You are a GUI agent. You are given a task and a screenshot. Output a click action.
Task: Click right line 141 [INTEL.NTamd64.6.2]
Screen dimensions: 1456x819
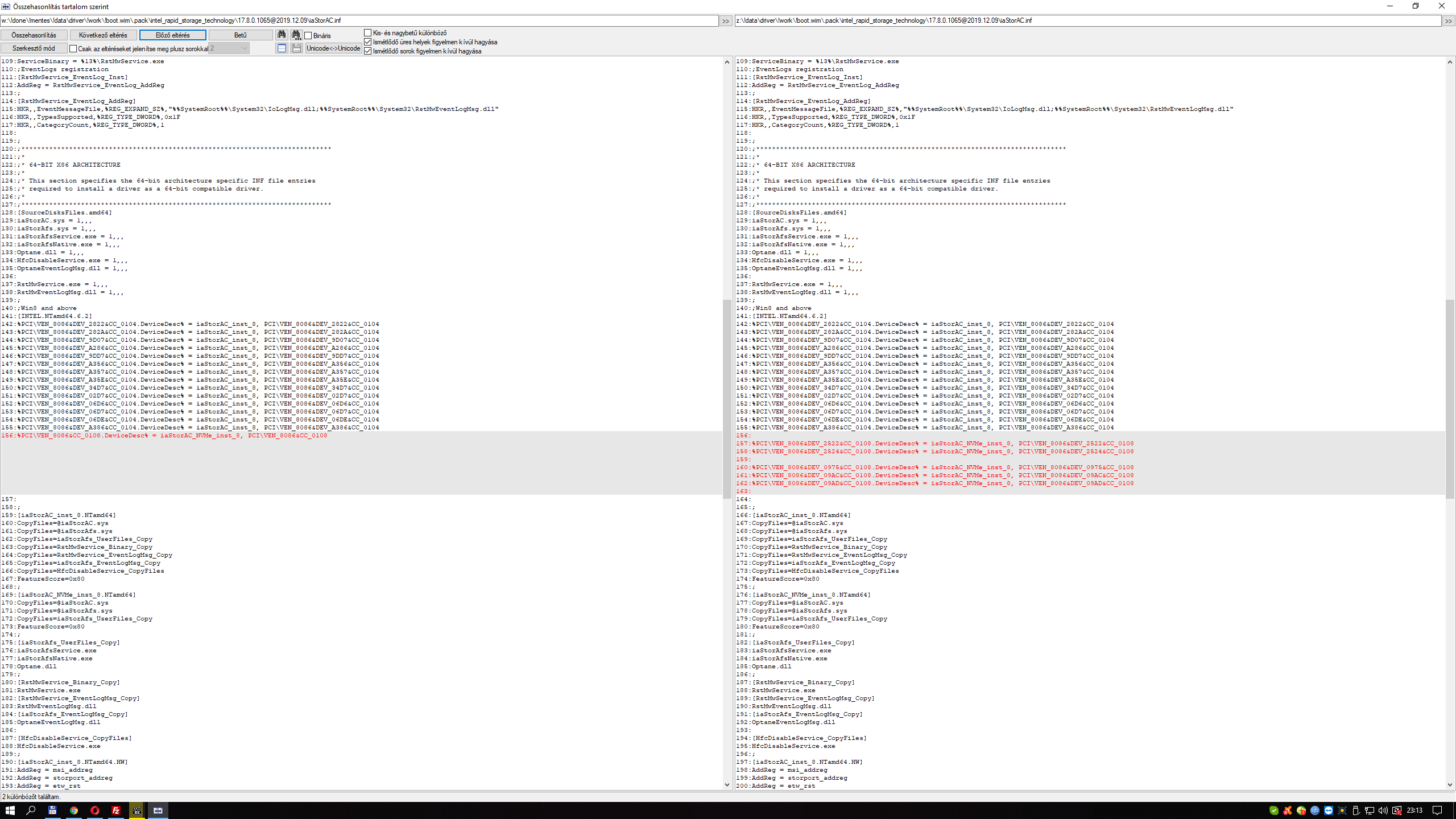[781, 316]
